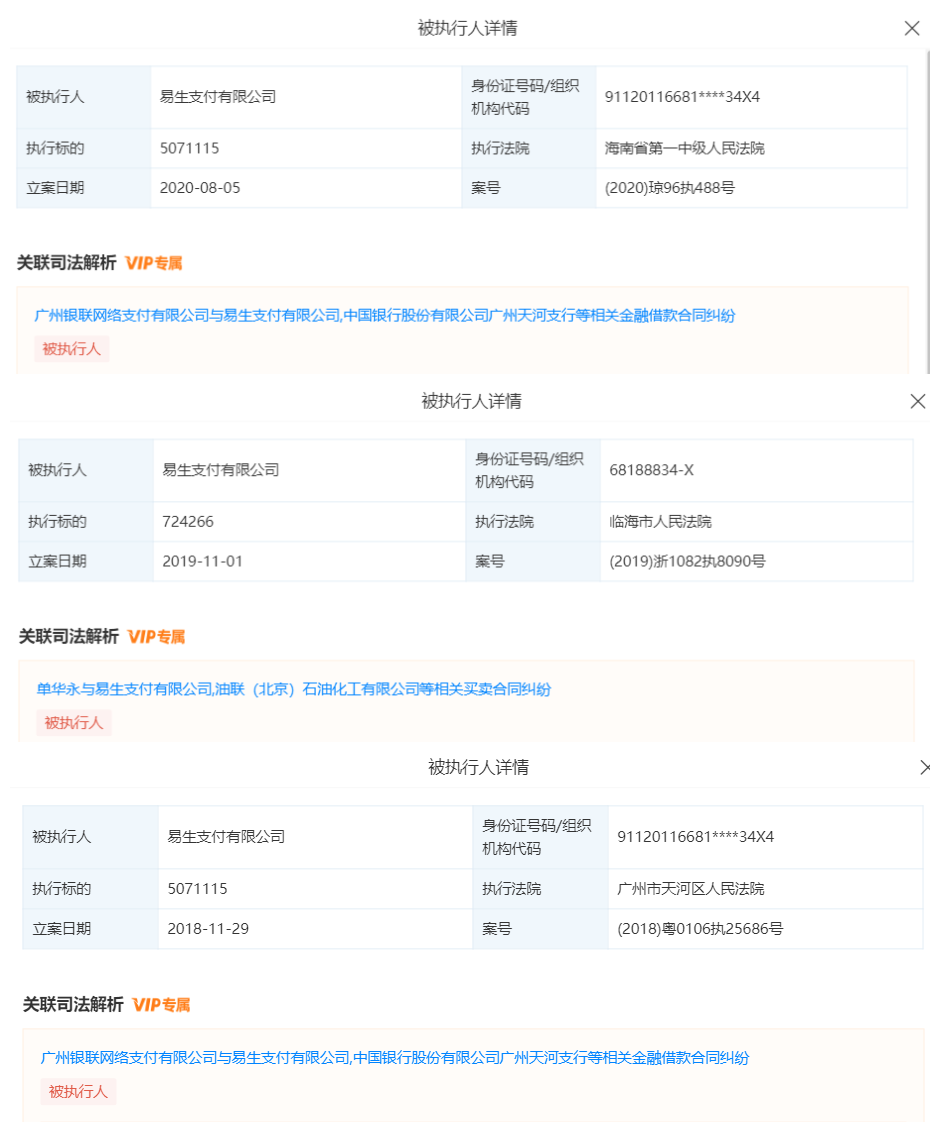Select case number (2018)粤0106执25686号

(x=700, y=929)
